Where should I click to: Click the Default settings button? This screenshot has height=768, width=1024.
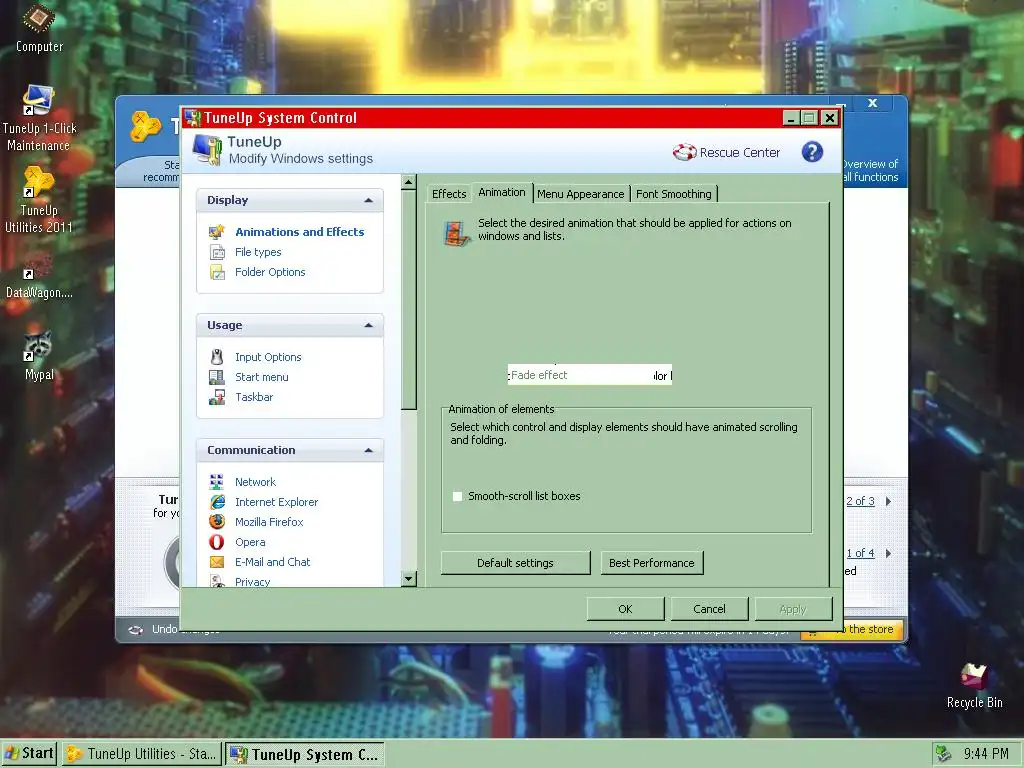point(515,563)
